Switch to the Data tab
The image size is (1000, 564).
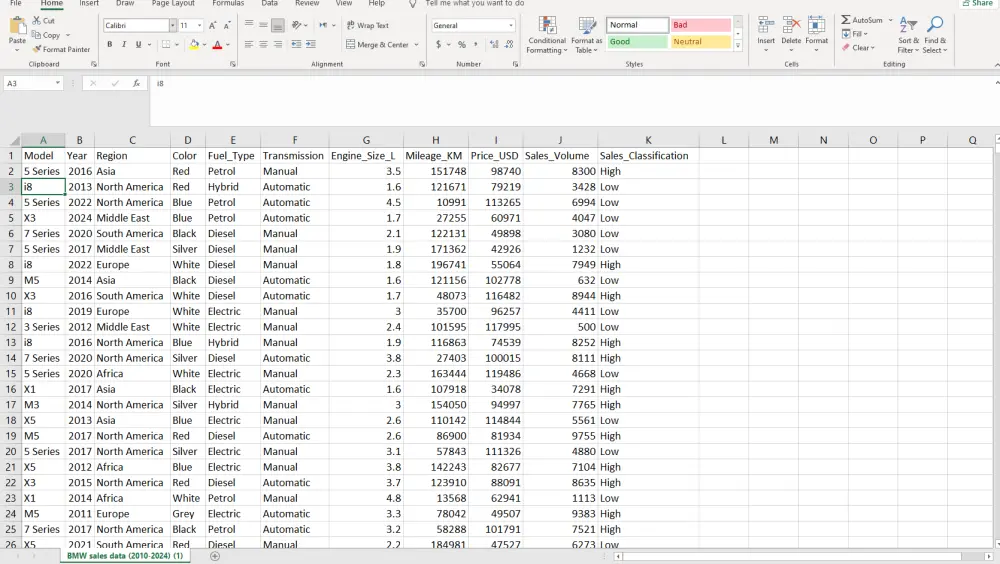tap(270, 3)
